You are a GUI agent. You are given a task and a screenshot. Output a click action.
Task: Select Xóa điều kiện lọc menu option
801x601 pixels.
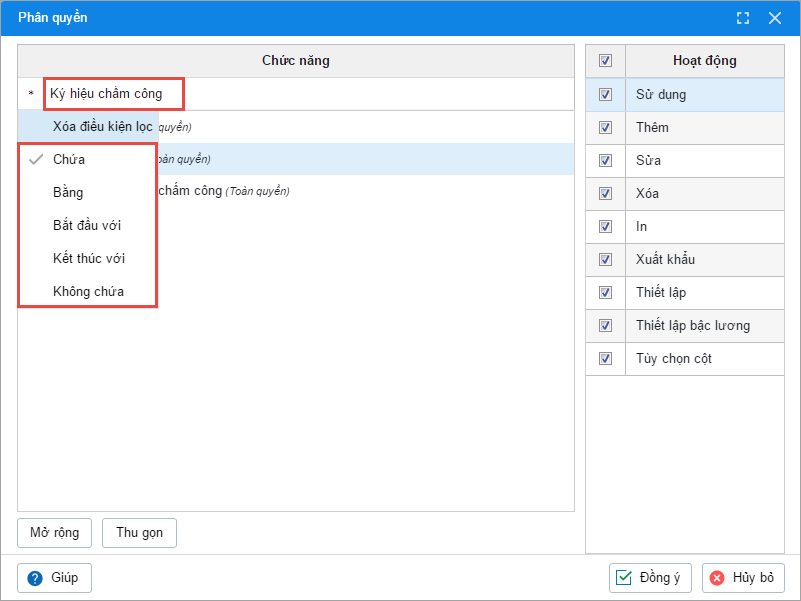pos(102,127)
